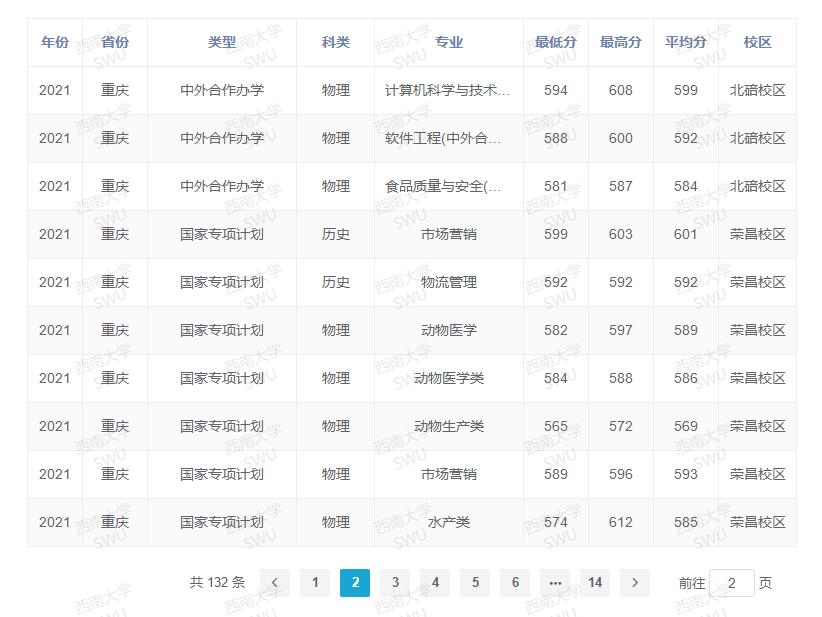Jump to page 6 of results
822x617 pixels.
[x=515, y=582]
